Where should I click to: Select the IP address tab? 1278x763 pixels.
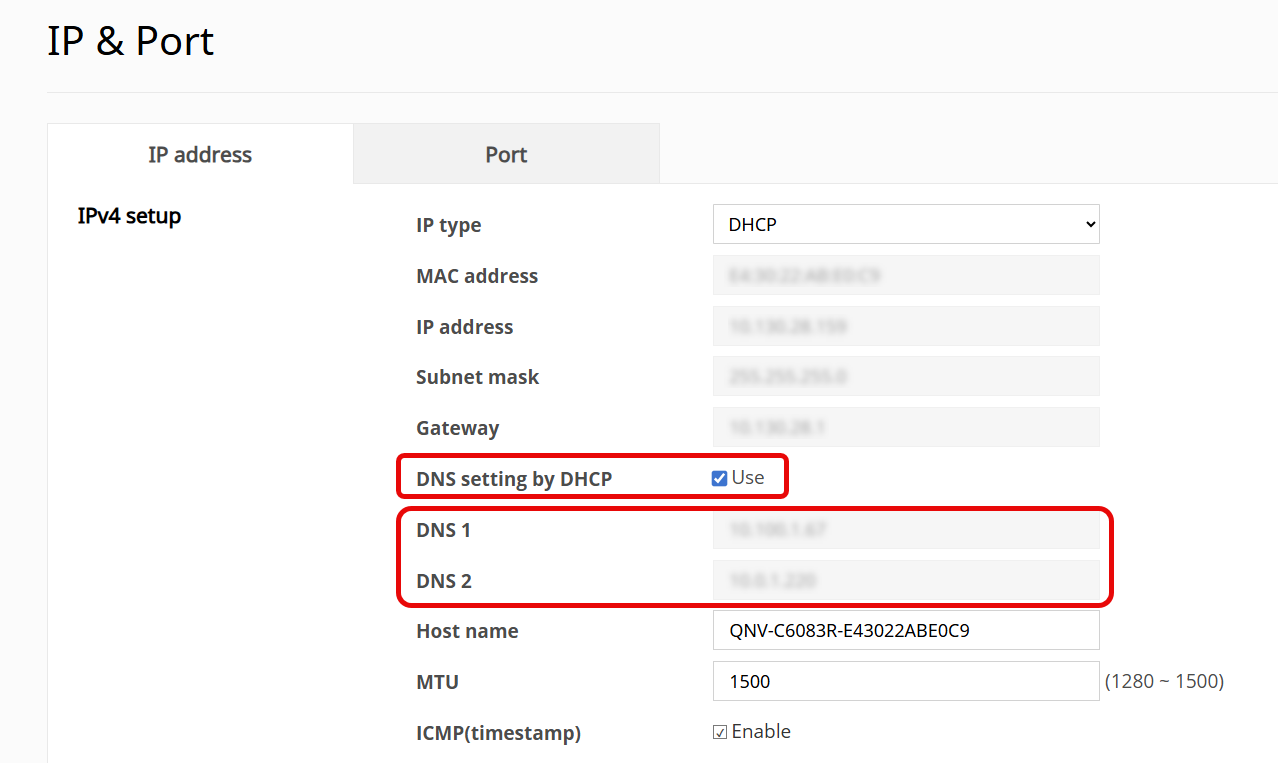199,154
